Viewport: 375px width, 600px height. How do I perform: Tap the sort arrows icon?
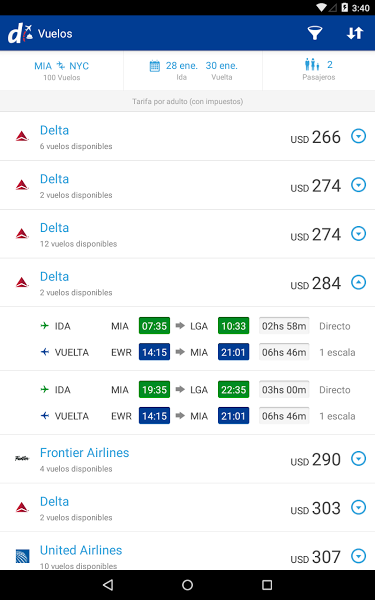coord(355,33)
